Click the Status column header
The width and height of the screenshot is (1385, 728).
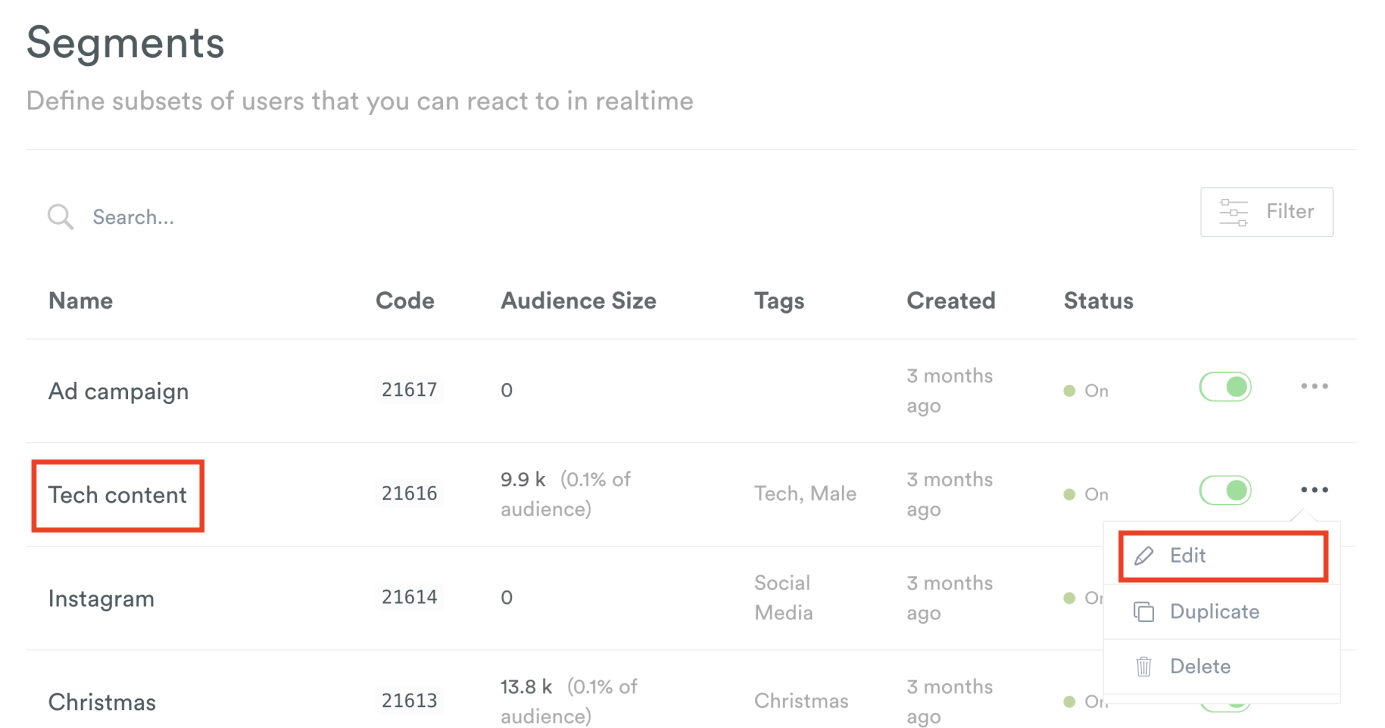click(1098, 301)
